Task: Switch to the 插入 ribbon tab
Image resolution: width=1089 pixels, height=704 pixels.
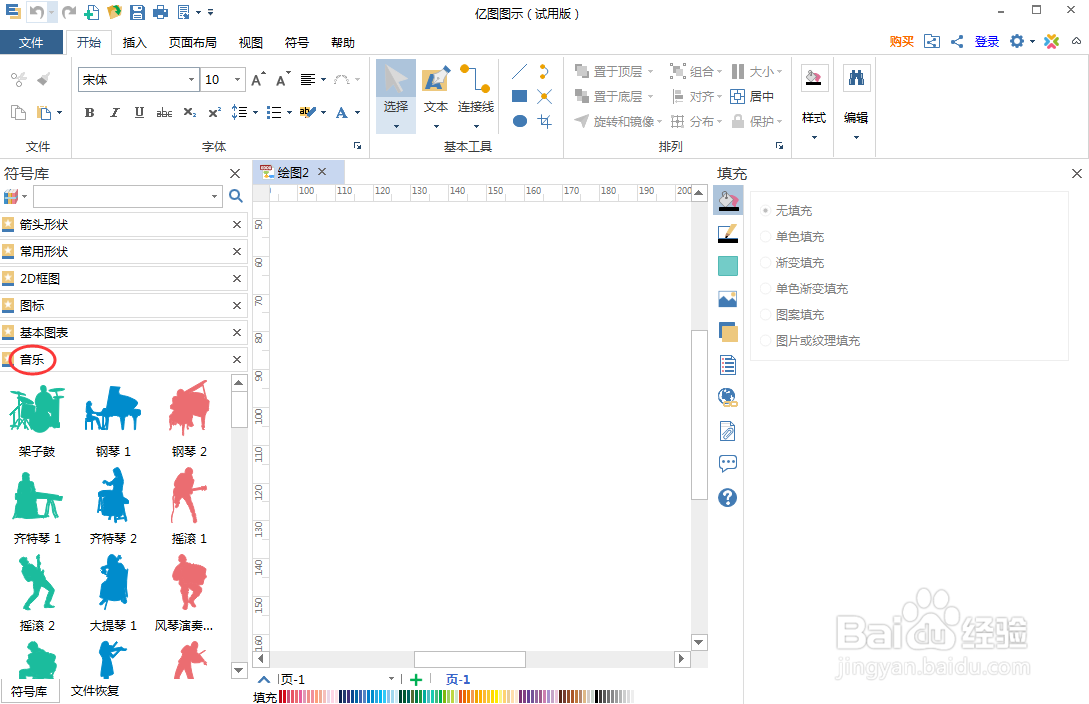Action: 135,42
